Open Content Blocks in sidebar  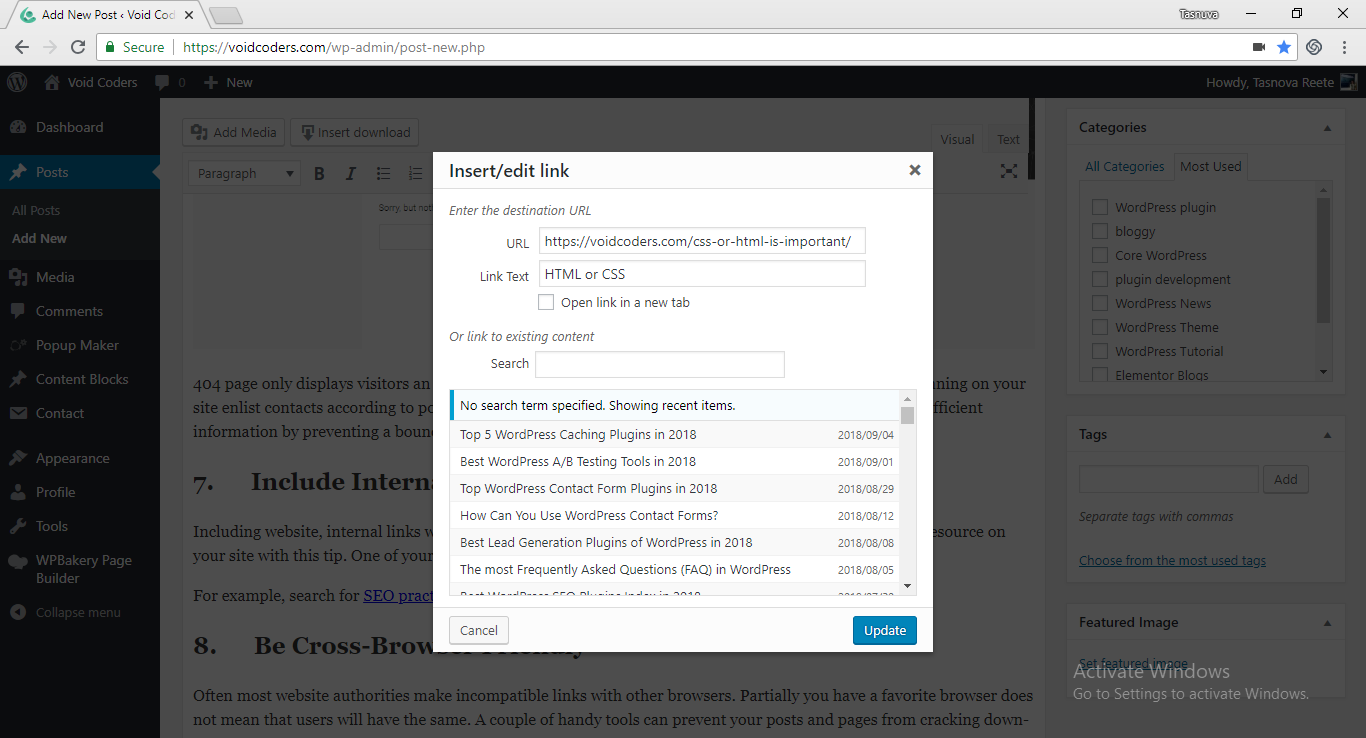coord(80,379)
